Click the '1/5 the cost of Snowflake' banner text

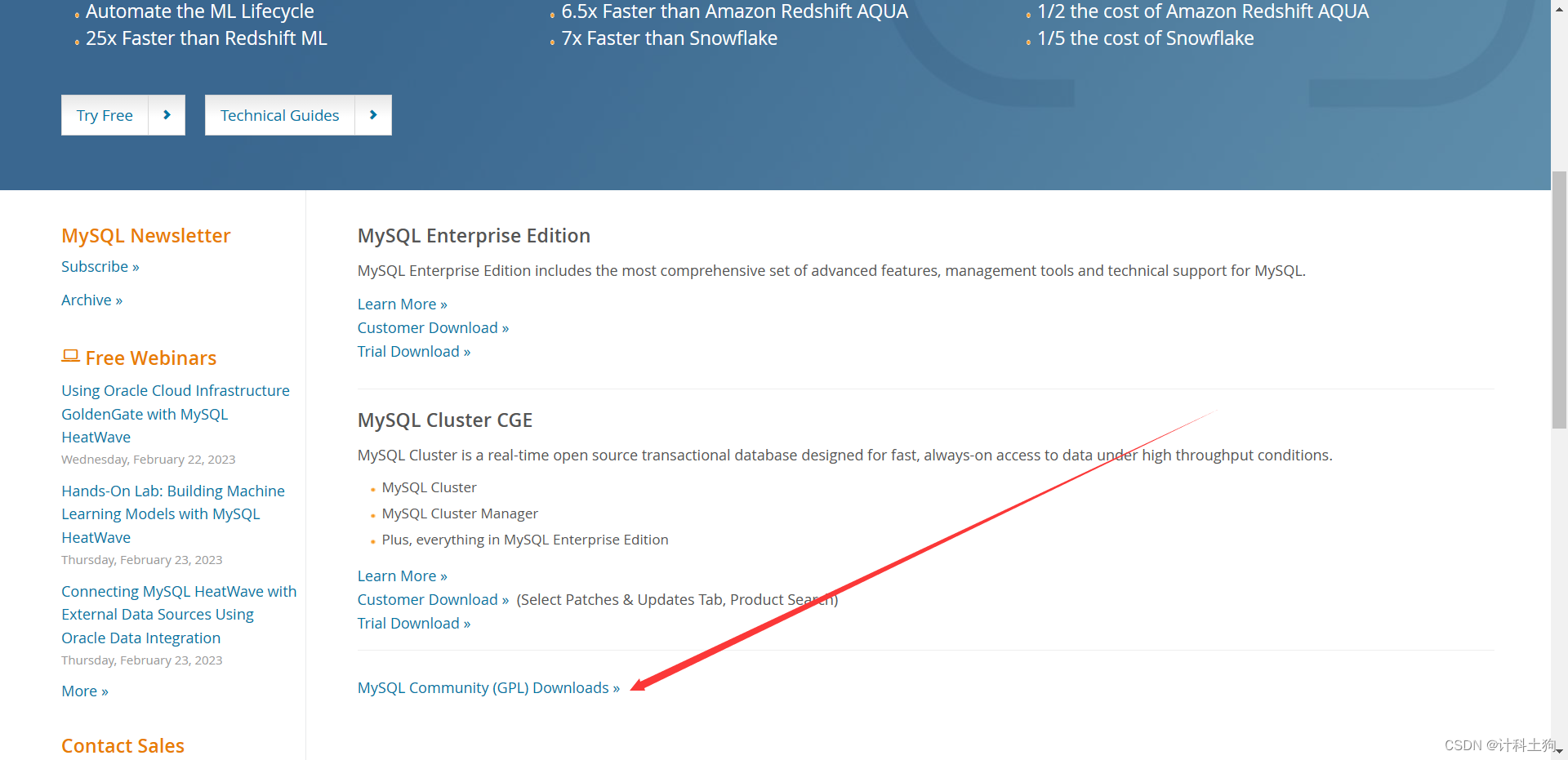[1146, 38]
